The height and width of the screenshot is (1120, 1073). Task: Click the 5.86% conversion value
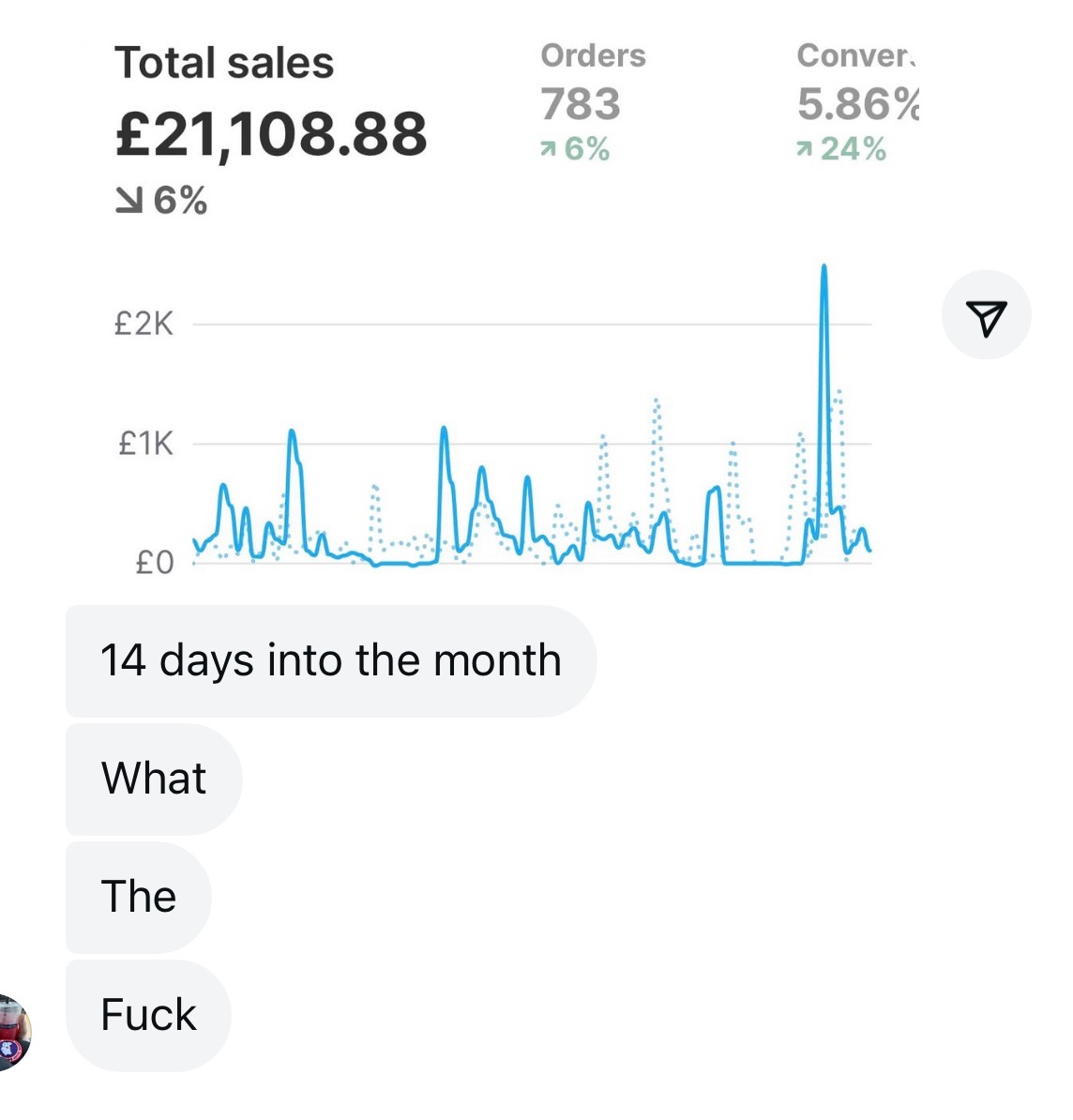pos(858,103)
